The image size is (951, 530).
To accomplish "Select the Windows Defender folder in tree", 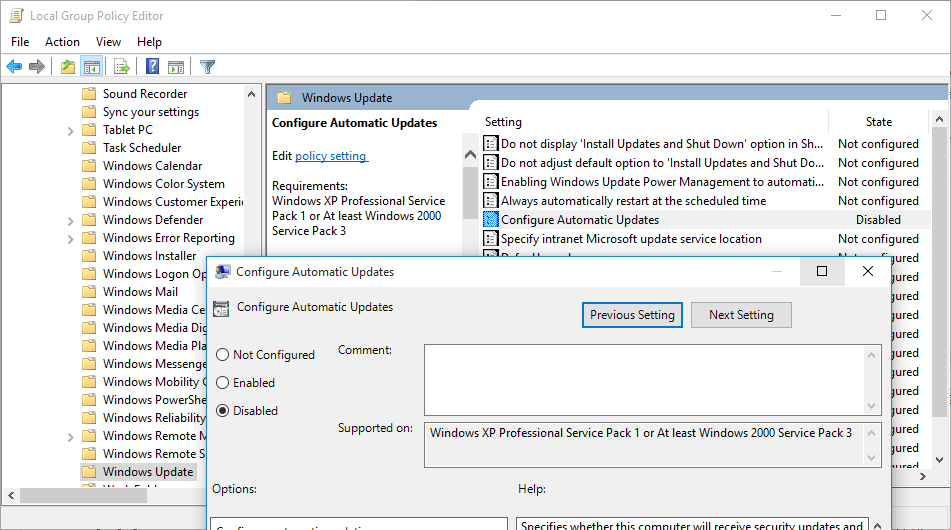I will click(x=152, y=220).
